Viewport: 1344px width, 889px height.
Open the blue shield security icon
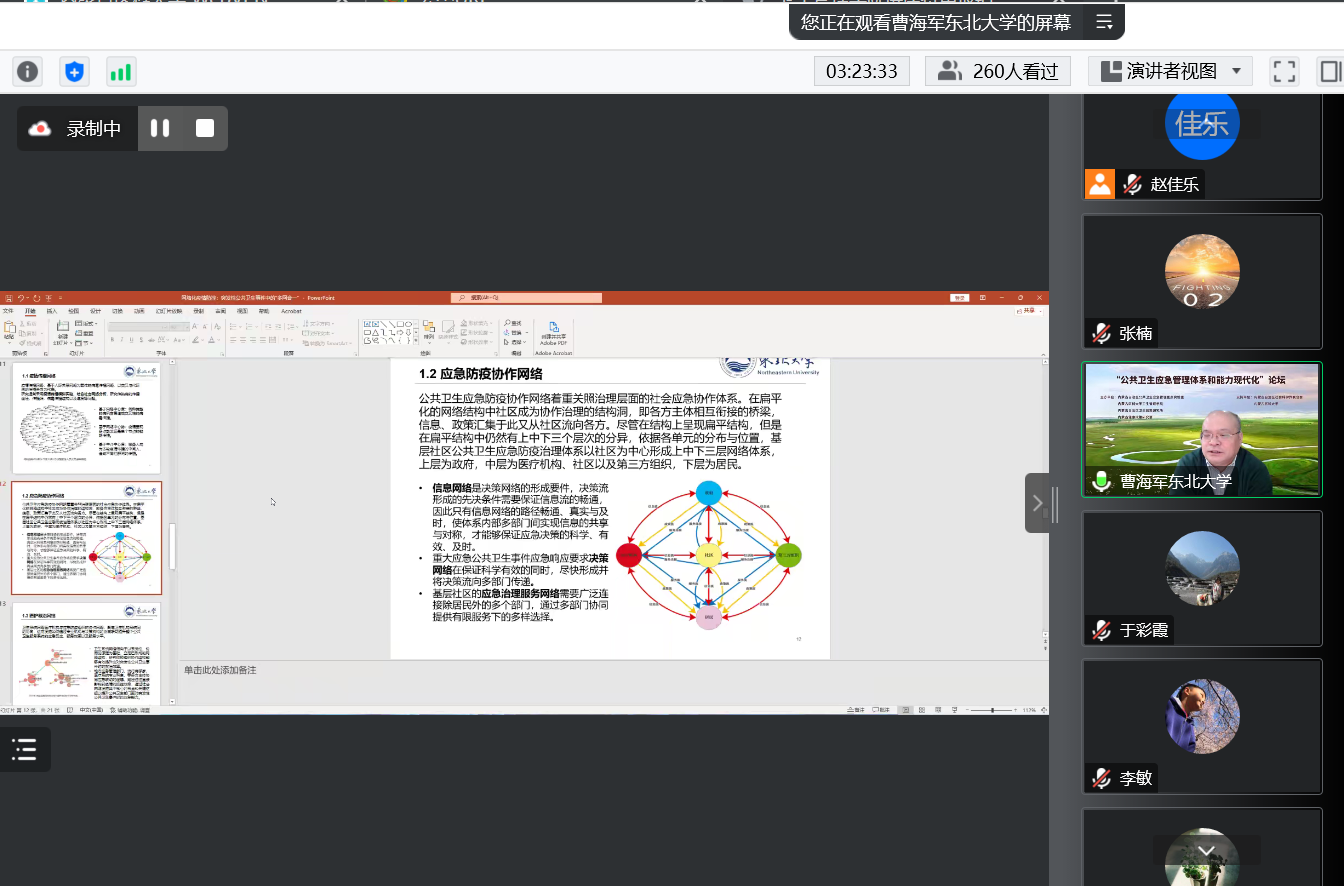pos(75,72)
